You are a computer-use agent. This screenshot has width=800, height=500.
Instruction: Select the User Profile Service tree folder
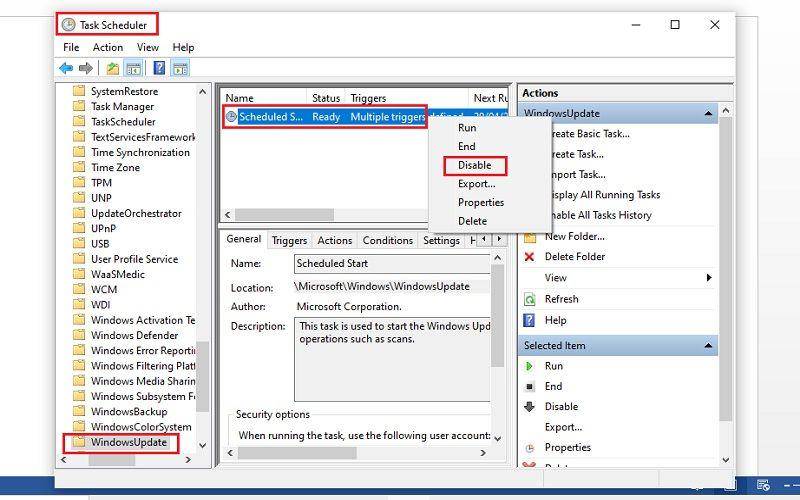135,259
